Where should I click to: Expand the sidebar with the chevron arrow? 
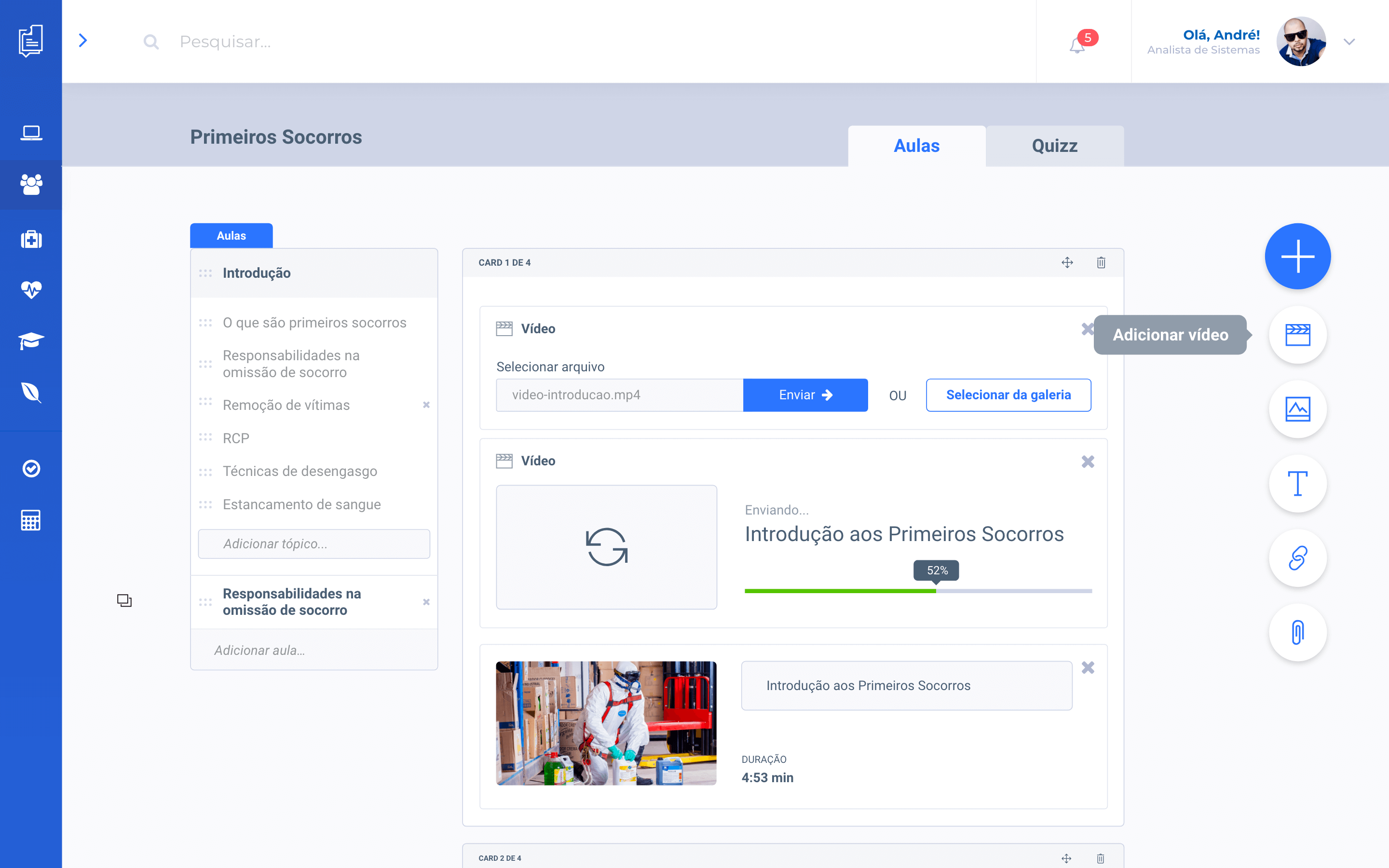coord(83,40)
